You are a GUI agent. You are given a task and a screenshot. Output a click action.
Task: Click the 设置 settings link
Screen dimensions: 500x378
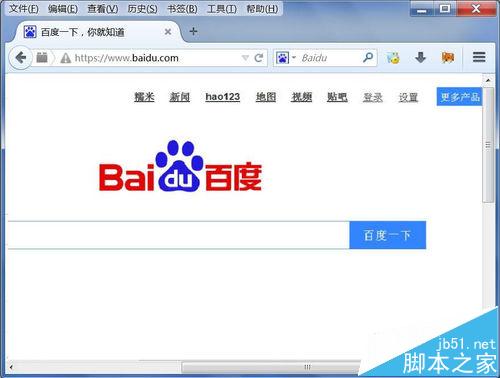(408, 97)
